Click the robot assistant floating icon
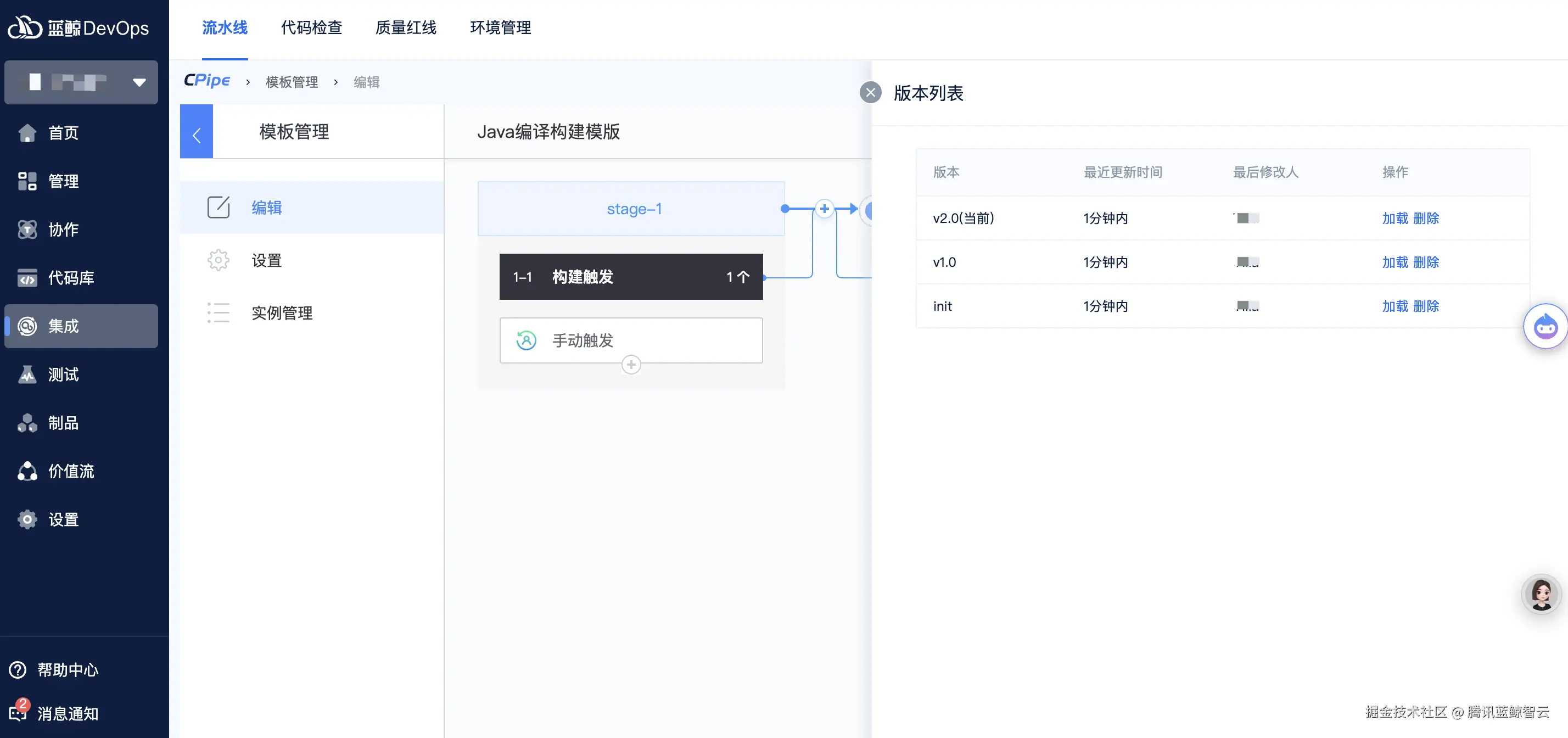The height and width of the screenshot is (738, 1568). (x=1545, y=326)
